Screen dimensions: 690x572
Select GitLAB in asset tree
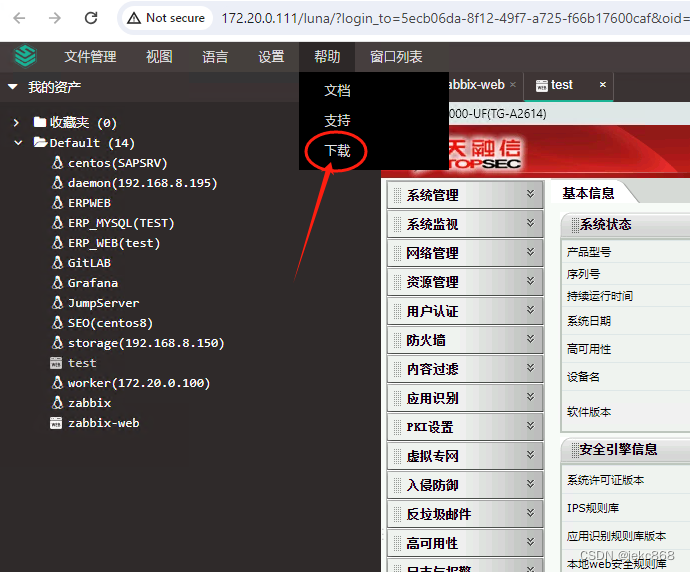(x=89, y=263)
